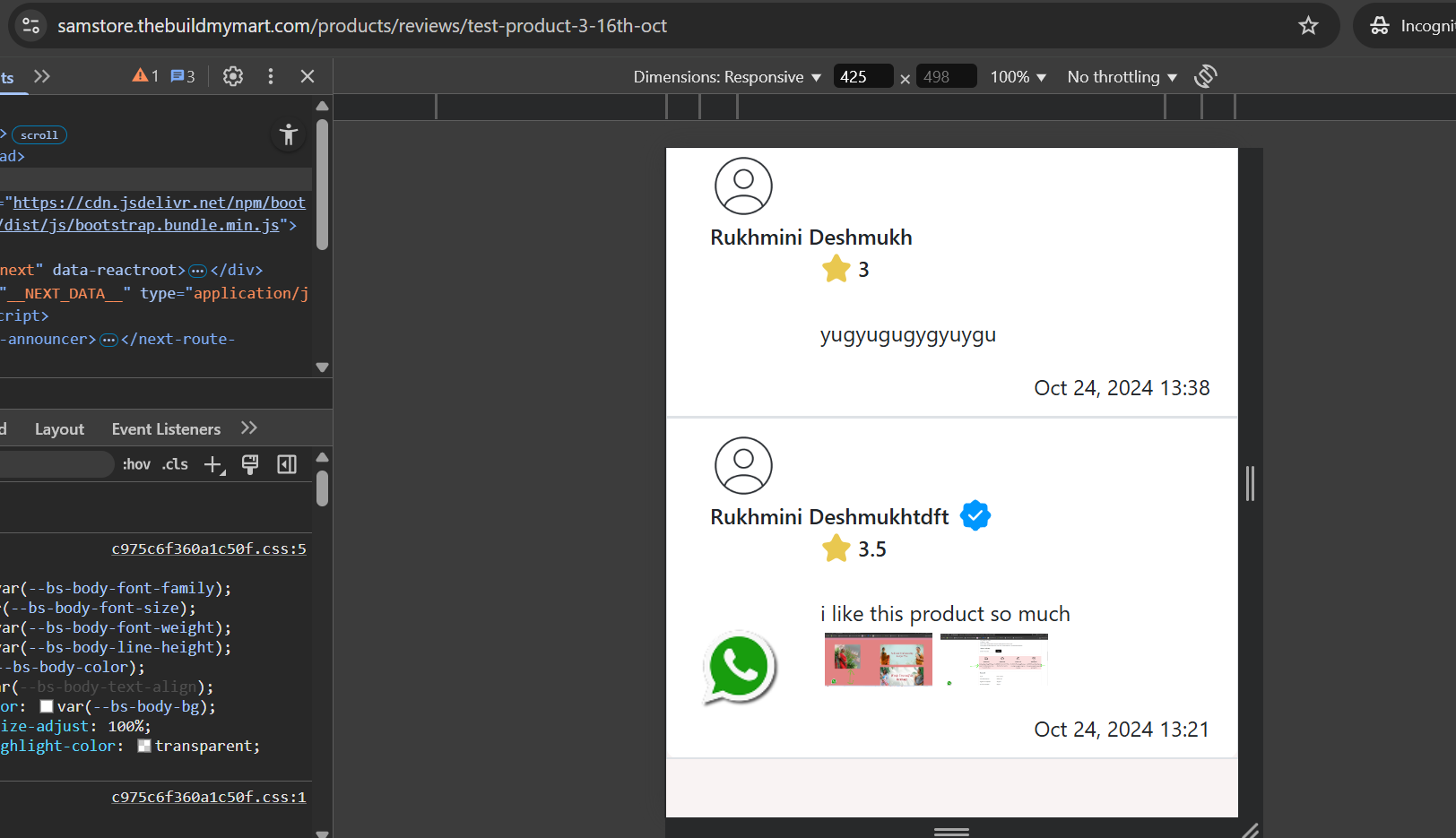Open the messages count indicator showing 3

click(183, 76)
